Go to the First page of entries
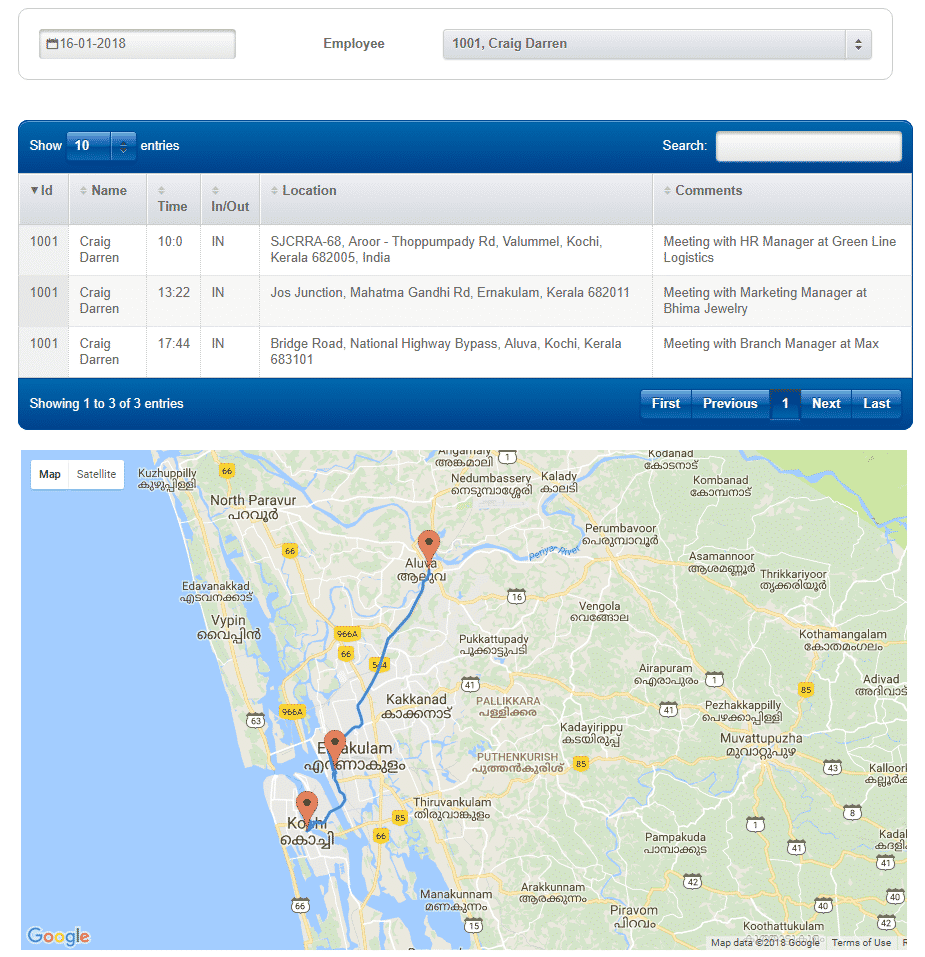Image resolution: width=925 pixels, height=957 pixels. click(666, 403)
